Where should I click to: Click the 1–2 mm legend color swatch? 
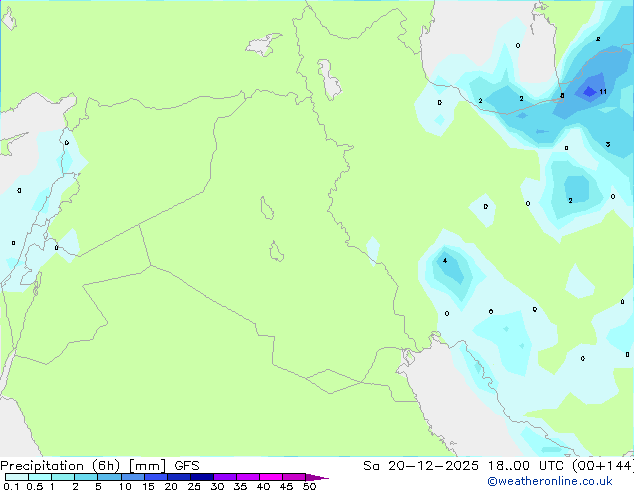coord(63,477)
